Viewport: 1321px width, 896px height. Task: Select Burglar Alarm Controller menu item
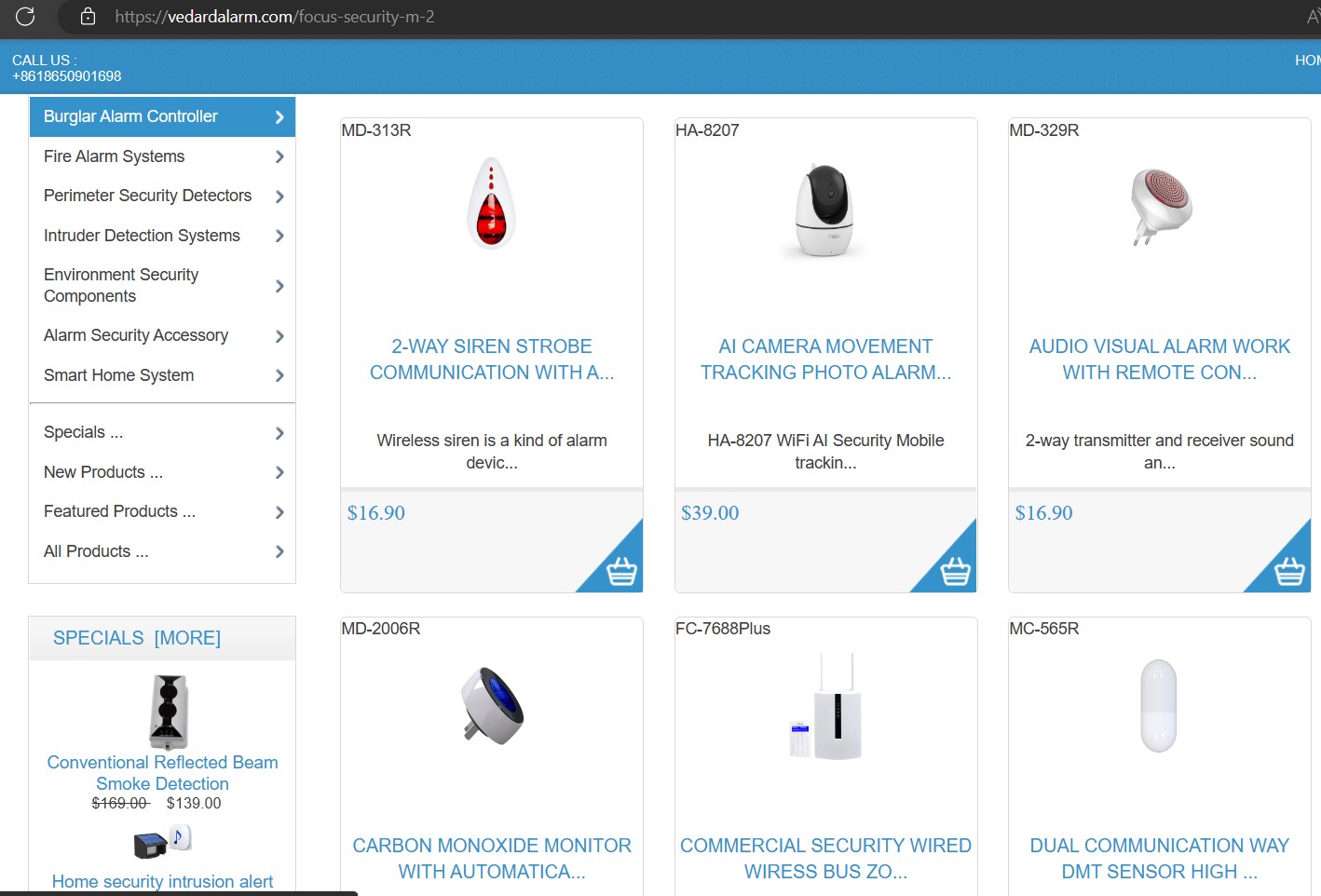pos(130,116)
